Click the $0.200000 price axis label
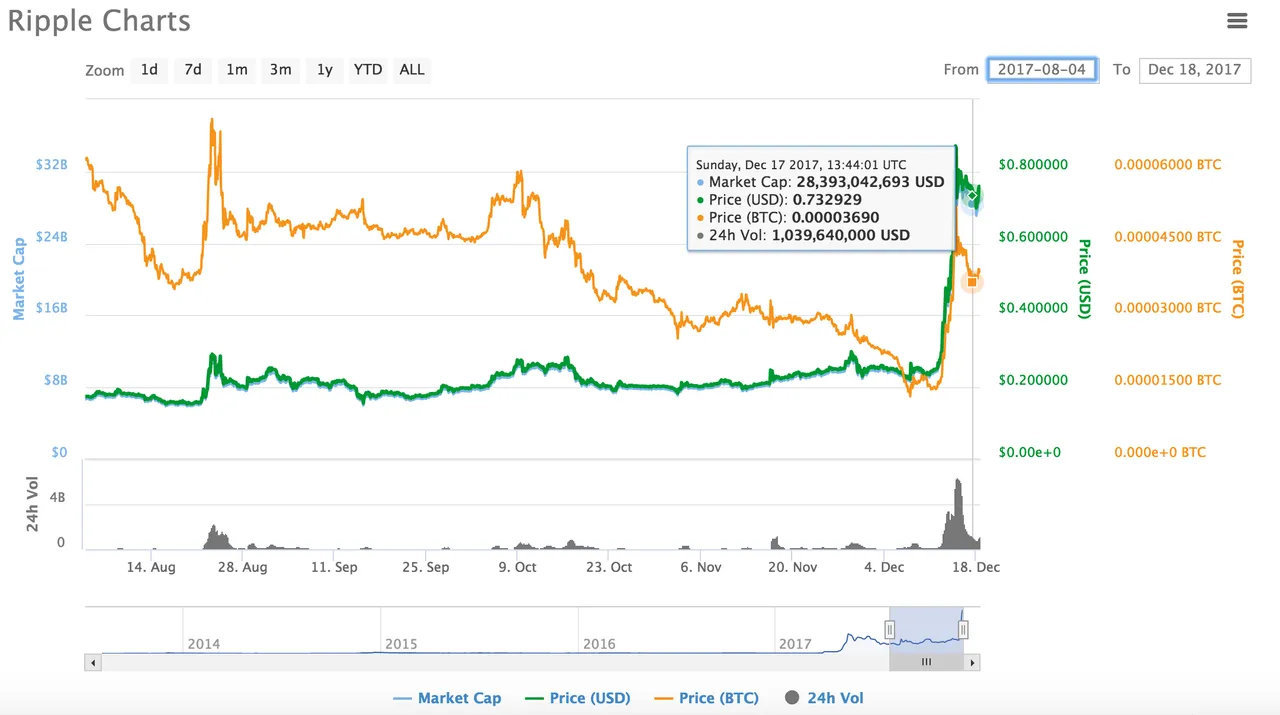 point(1033,380)
